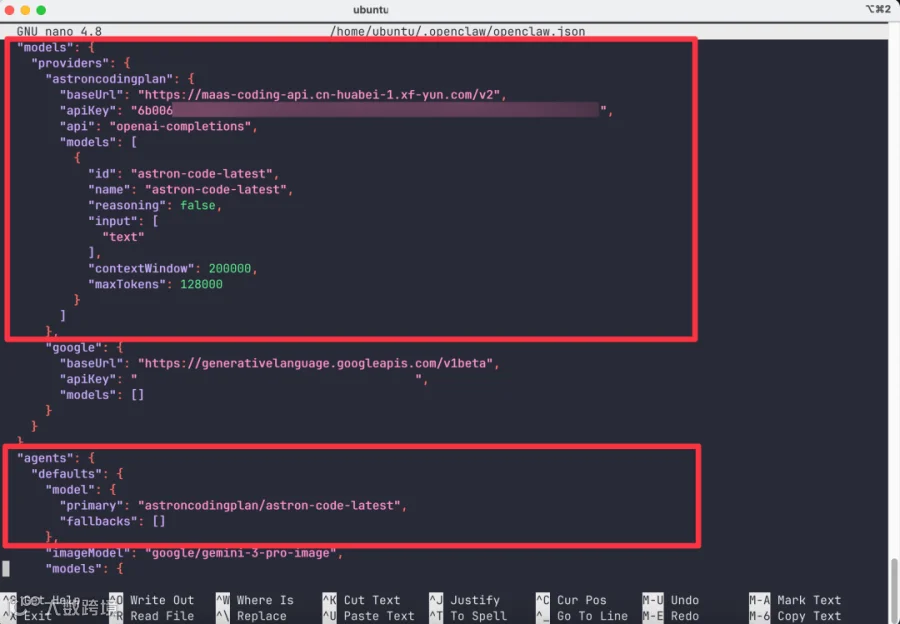Select the Where Is shortcut label
The height and width of the screenshot is (624, 900).
click(x=265, y=600)
